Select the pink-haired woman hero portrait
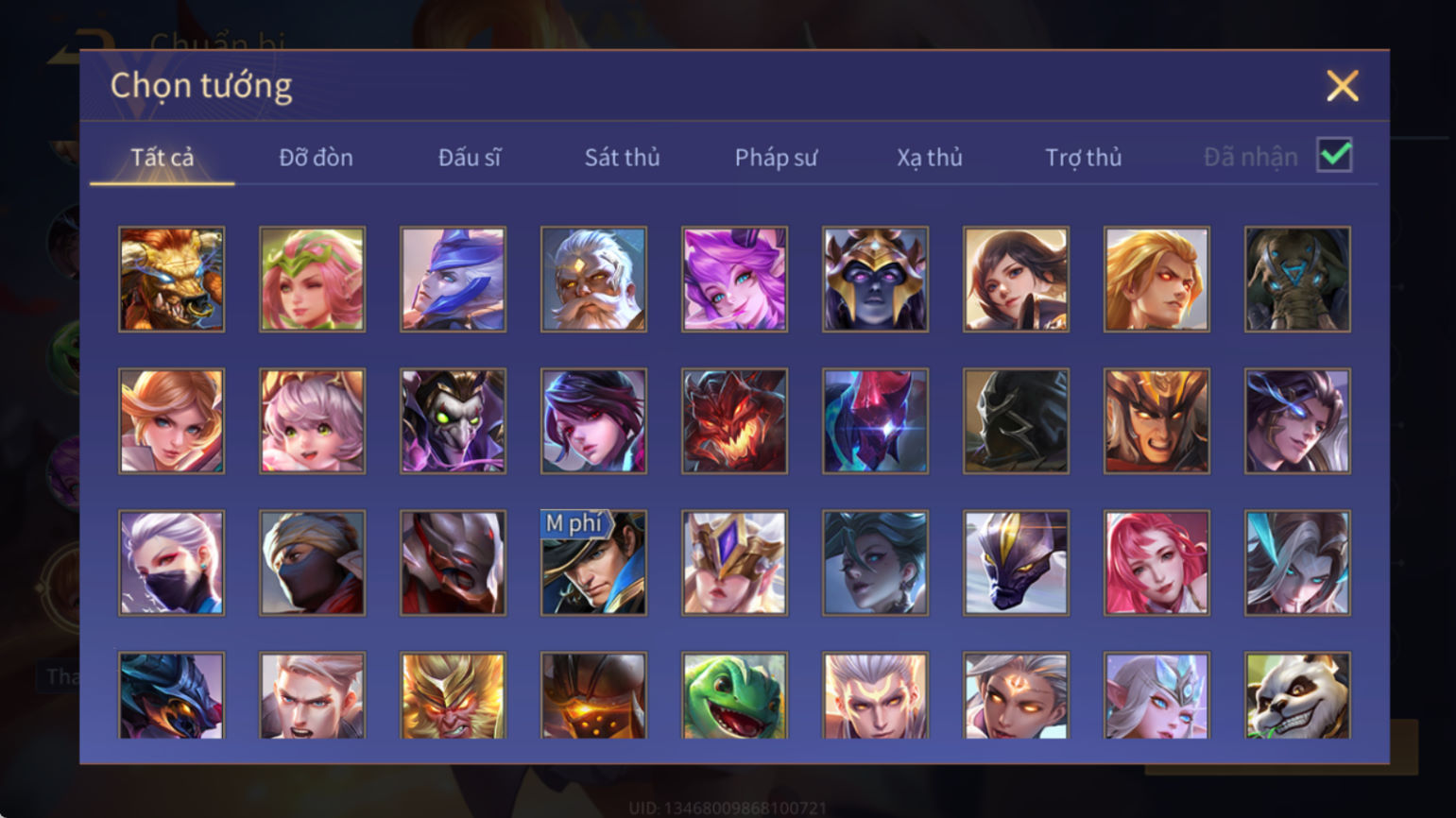This screenshot has height=818, width=1456. 1156,563
